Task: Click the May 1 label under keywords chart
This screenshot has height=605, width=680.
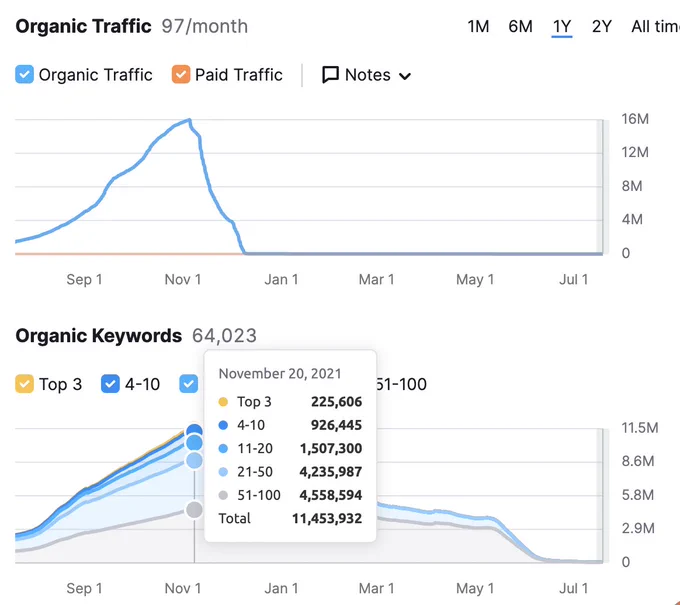Action: click(475, 589)
